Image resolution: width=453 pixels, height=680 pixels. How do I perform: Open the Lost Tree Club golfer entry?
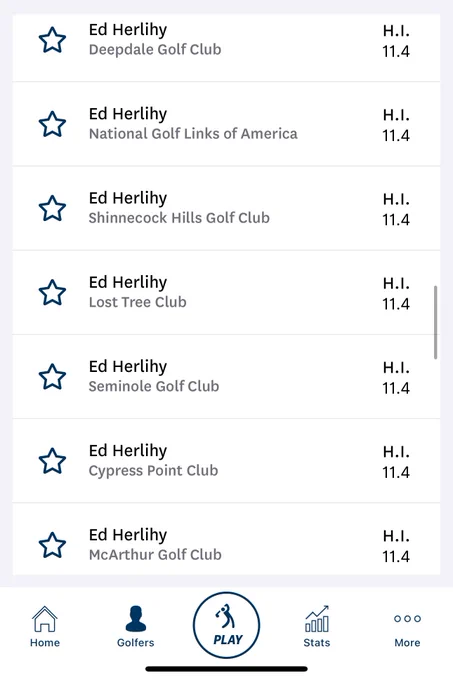pos(226,292)
